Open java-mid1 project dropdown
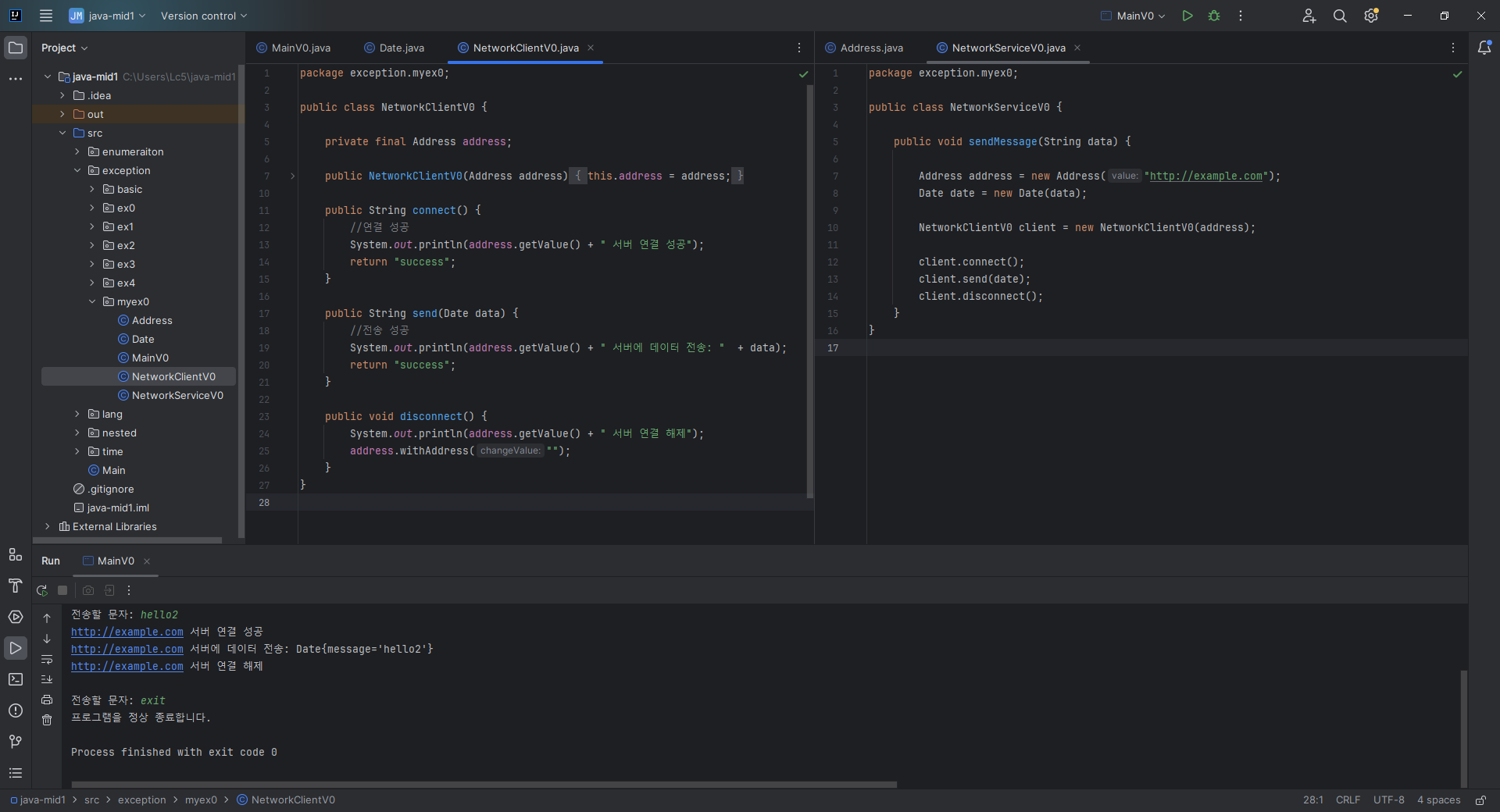 [108, 16]
